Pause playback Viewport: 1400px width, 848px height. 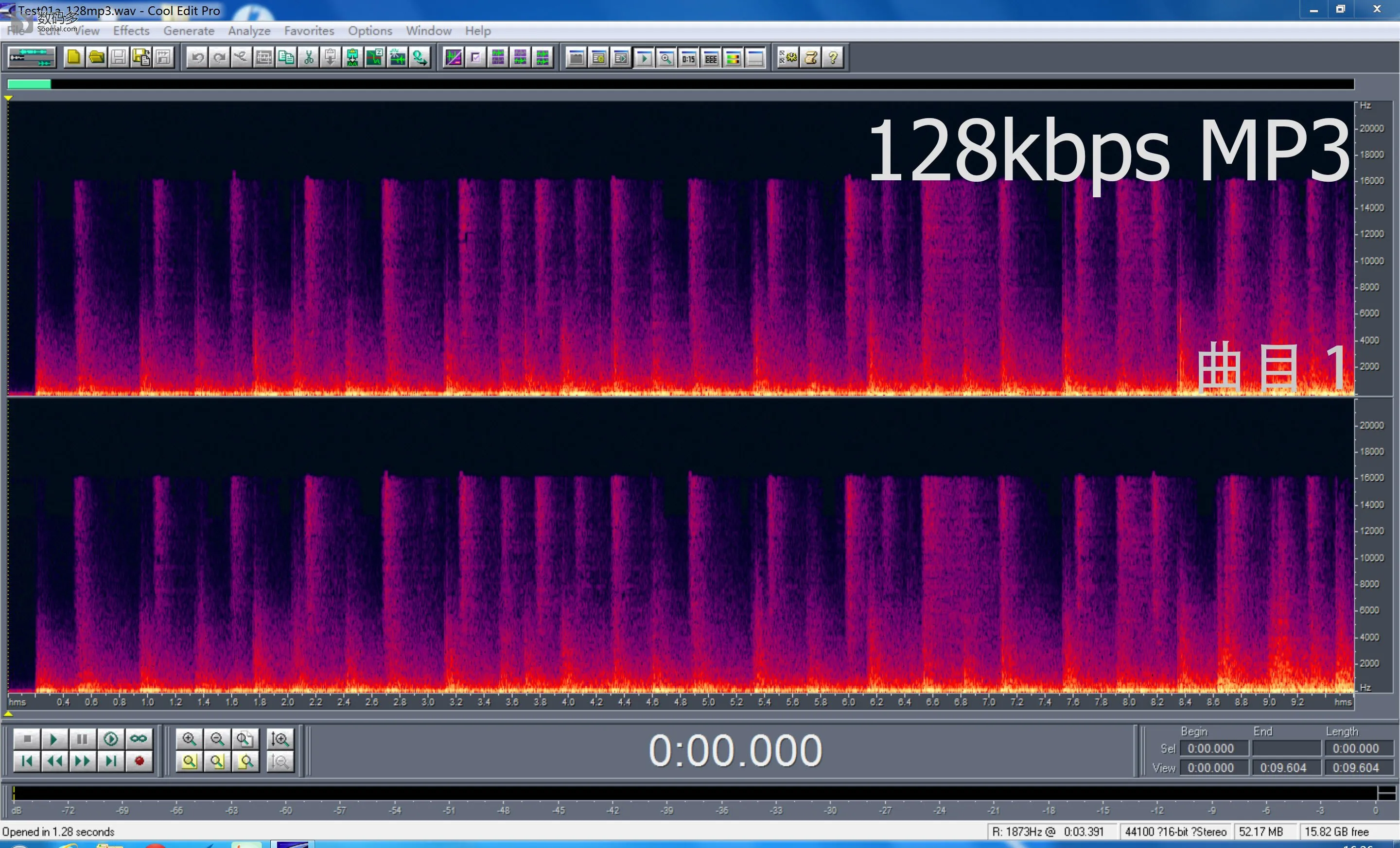(x=82, y=738)
